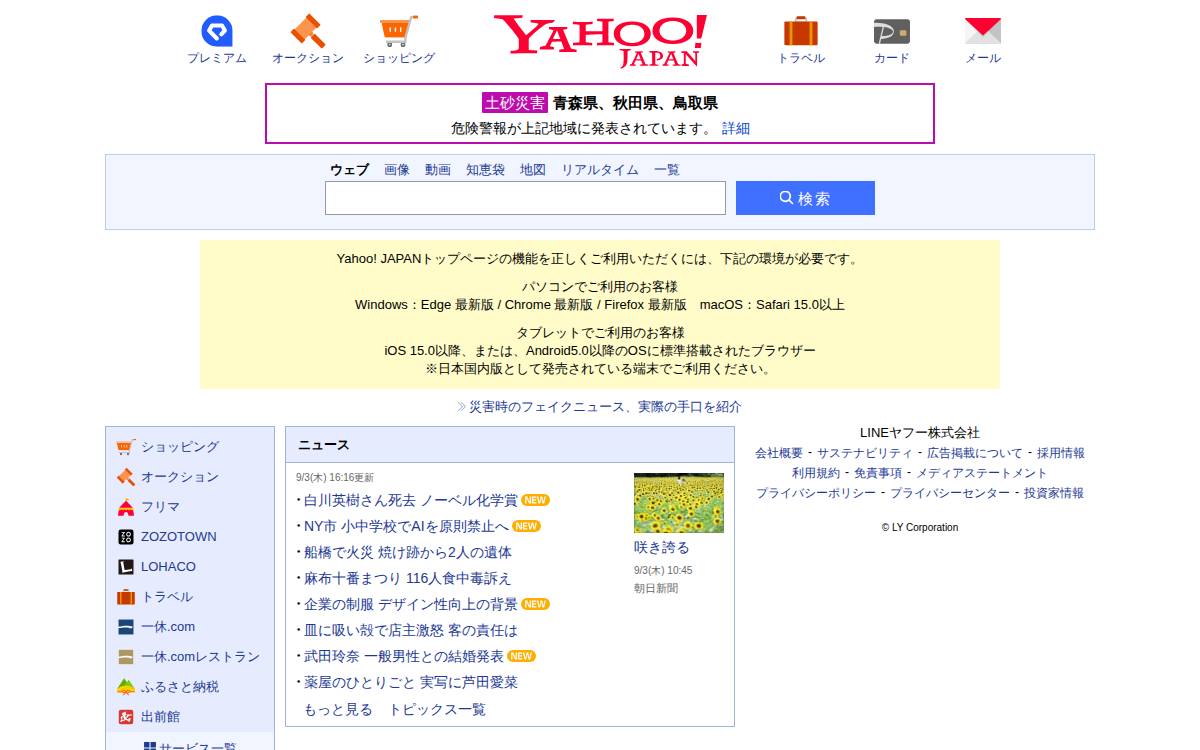Open the メディアステートメント footer link

tap(982, 473)
